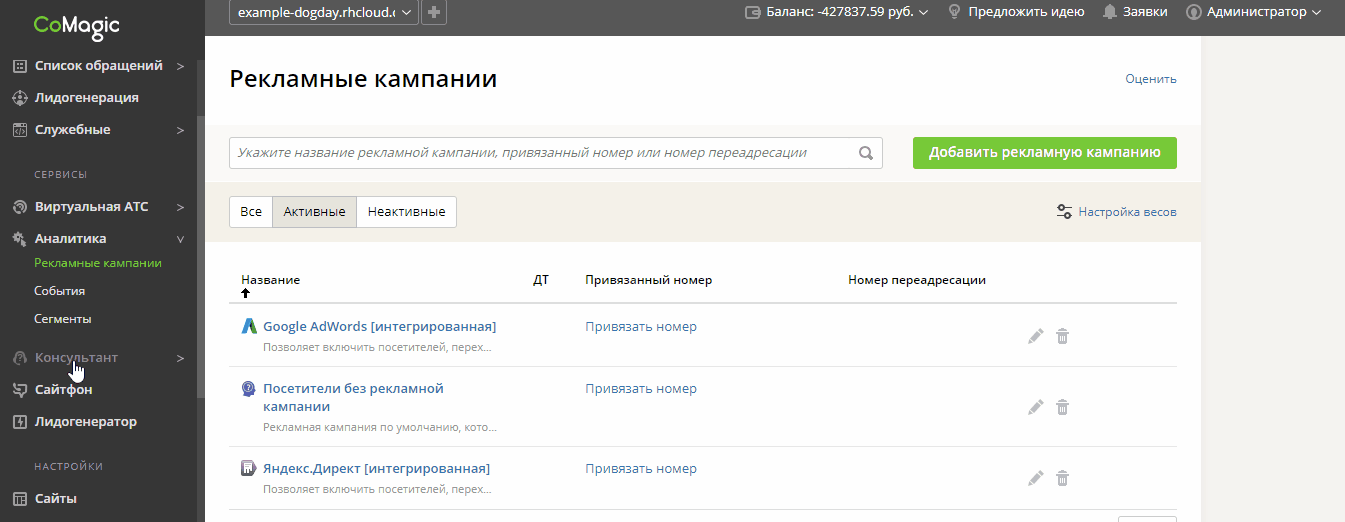Expand the Служебные submenu
This screenshot has width=1345, height=522.
180,130
